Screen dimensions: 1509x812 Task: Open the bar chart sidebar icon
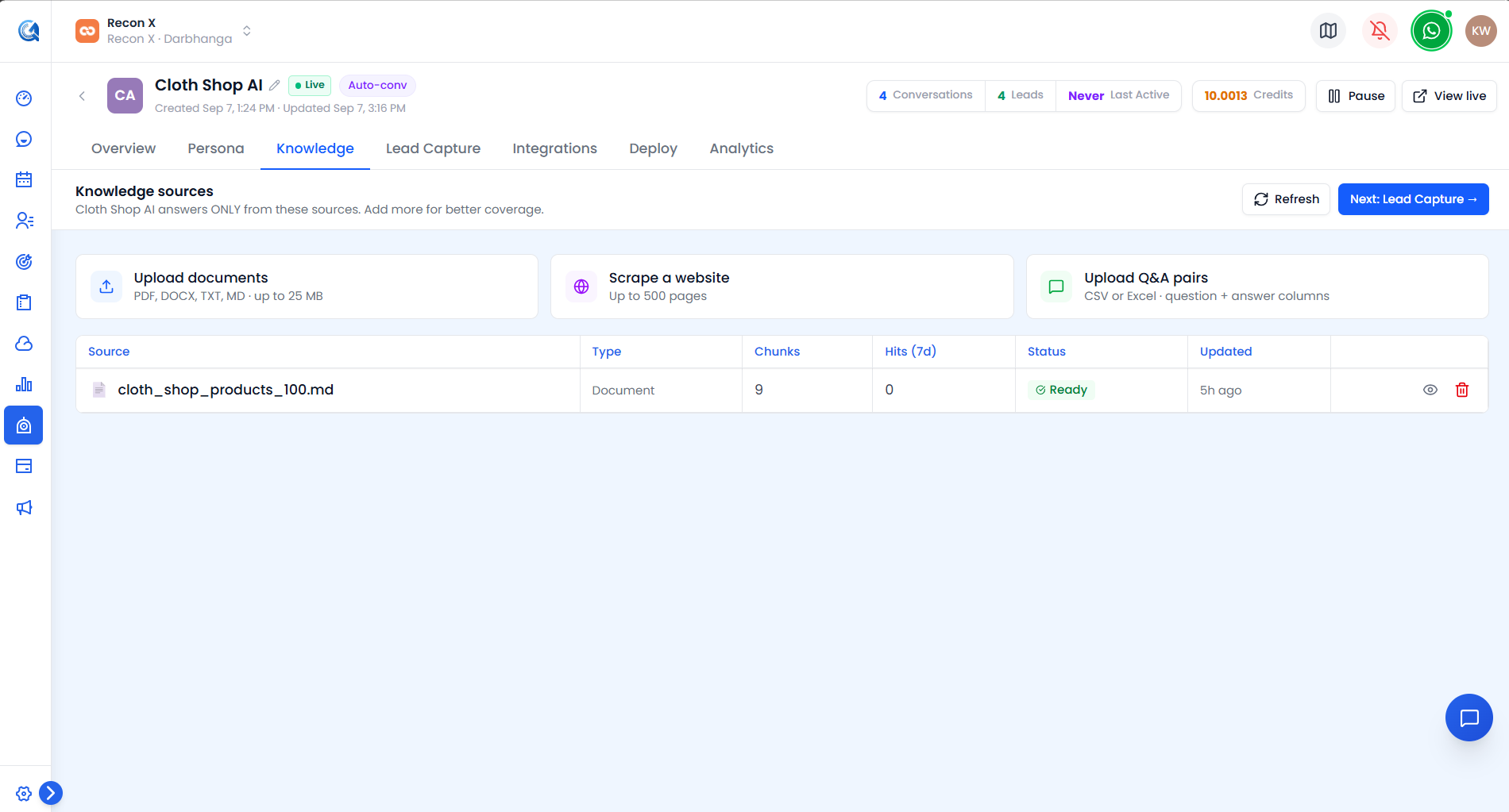24,384
